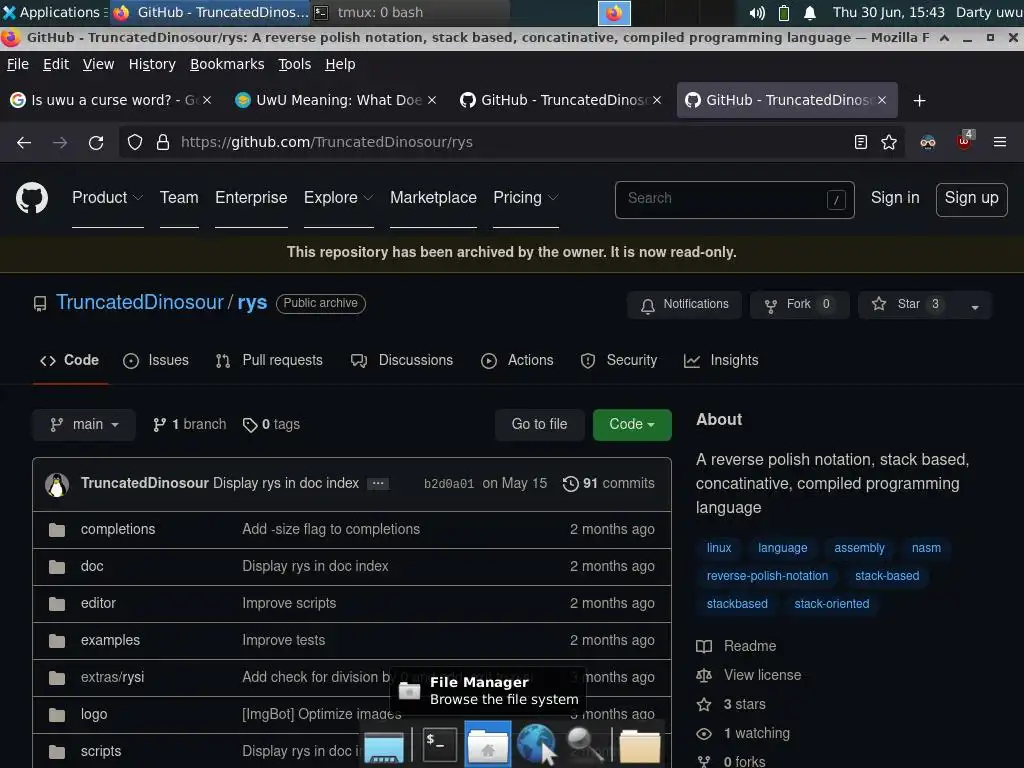
Task: Open the editor folder
Action: (x=99, y=604)
